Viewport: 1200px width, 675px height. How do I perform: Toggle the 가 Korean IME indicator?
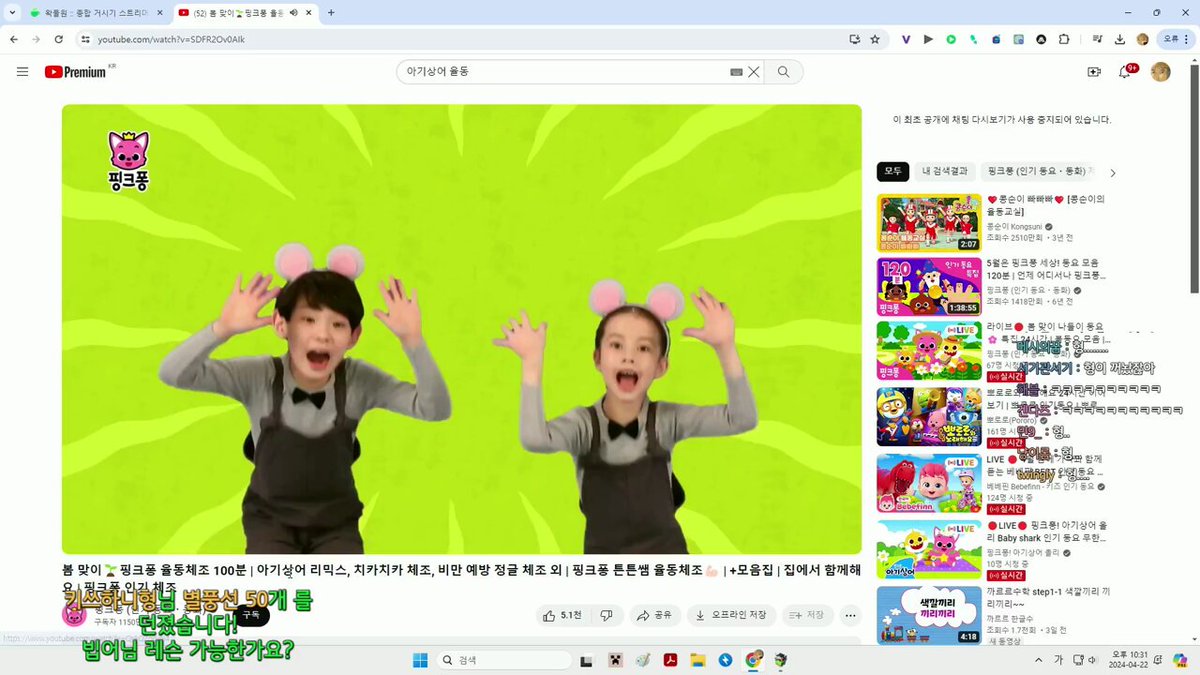tap(1058, 660)
